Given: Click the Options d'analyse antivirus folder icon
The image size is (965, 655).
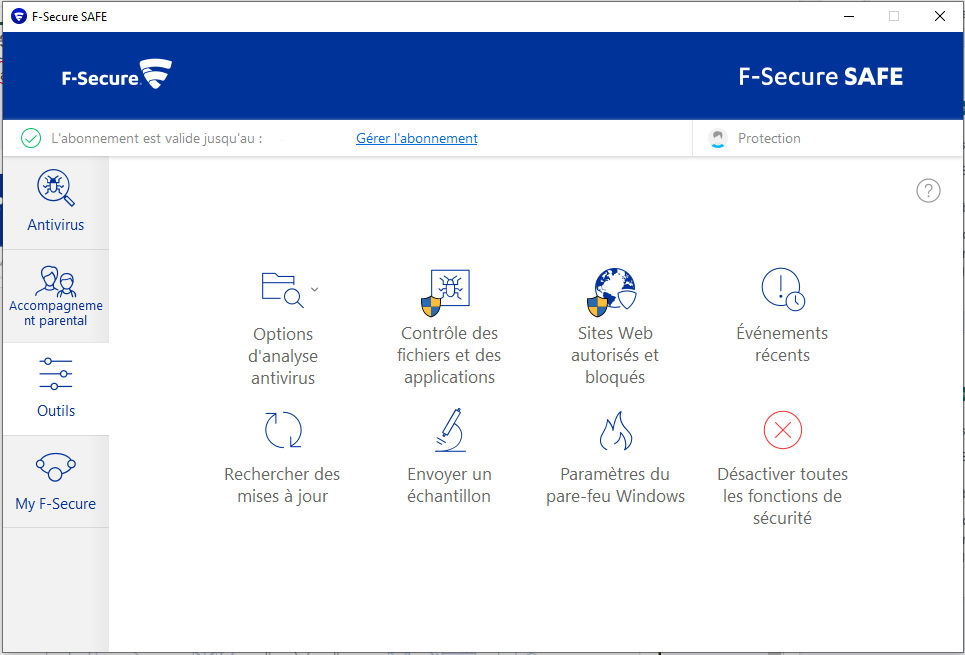Looking at the screenshot, I should pos(282,289).
